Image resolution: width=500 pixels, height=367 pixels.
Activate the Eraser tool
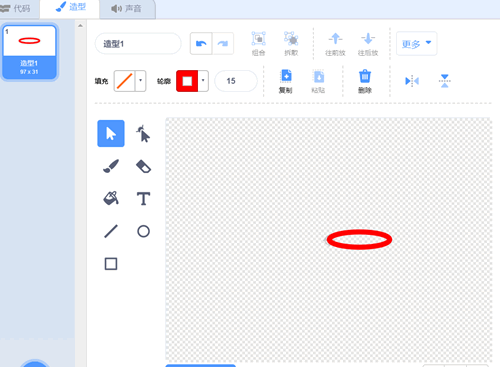coord(143,166)
